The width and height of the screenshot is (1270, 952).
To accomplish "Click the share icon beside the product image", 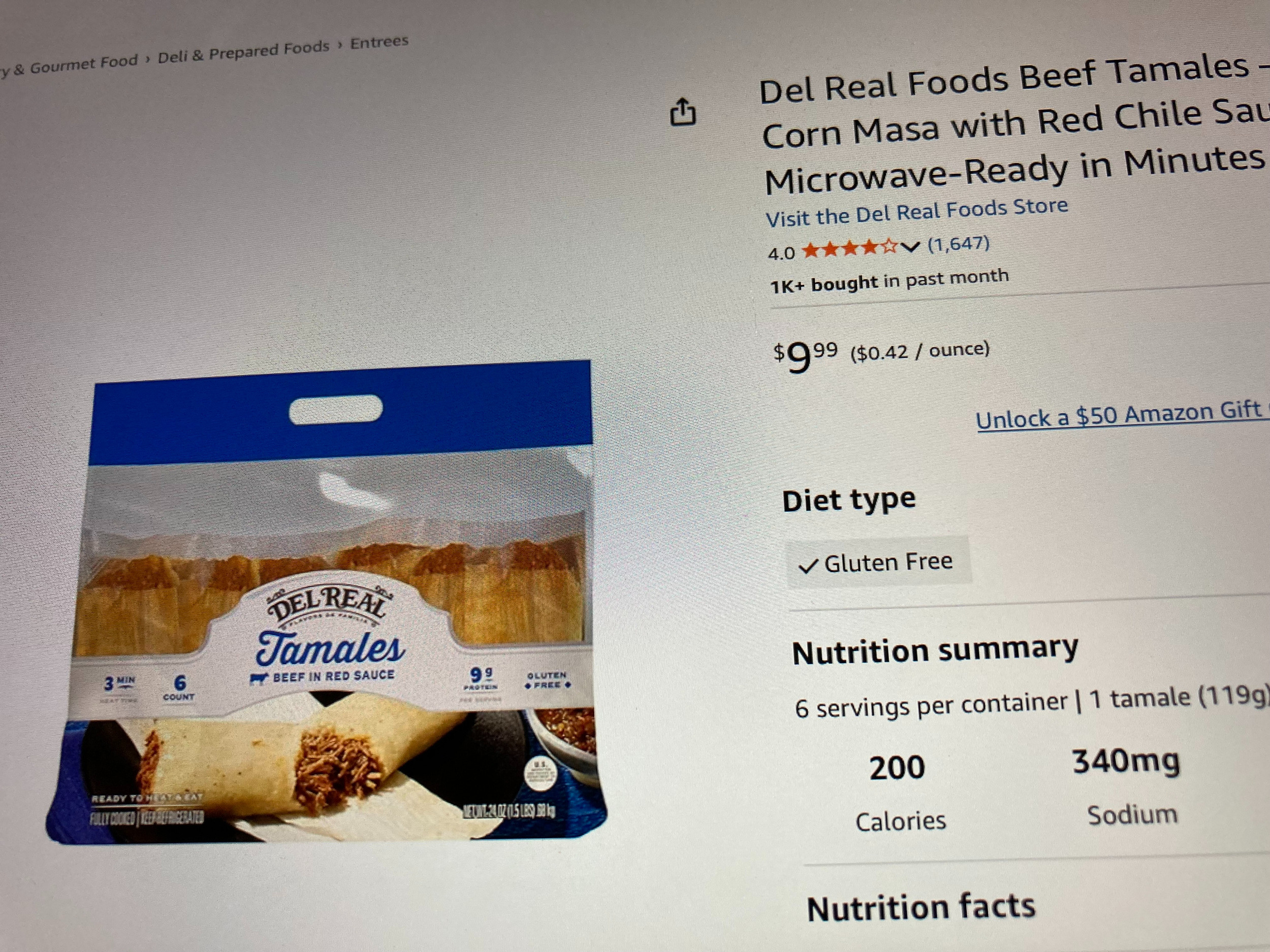I will click(683, 111).
